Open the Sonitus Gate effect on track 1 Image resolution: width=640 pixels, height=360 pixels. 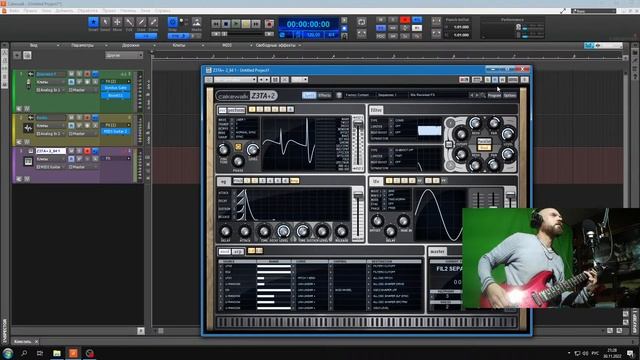(x=116, y=88)
